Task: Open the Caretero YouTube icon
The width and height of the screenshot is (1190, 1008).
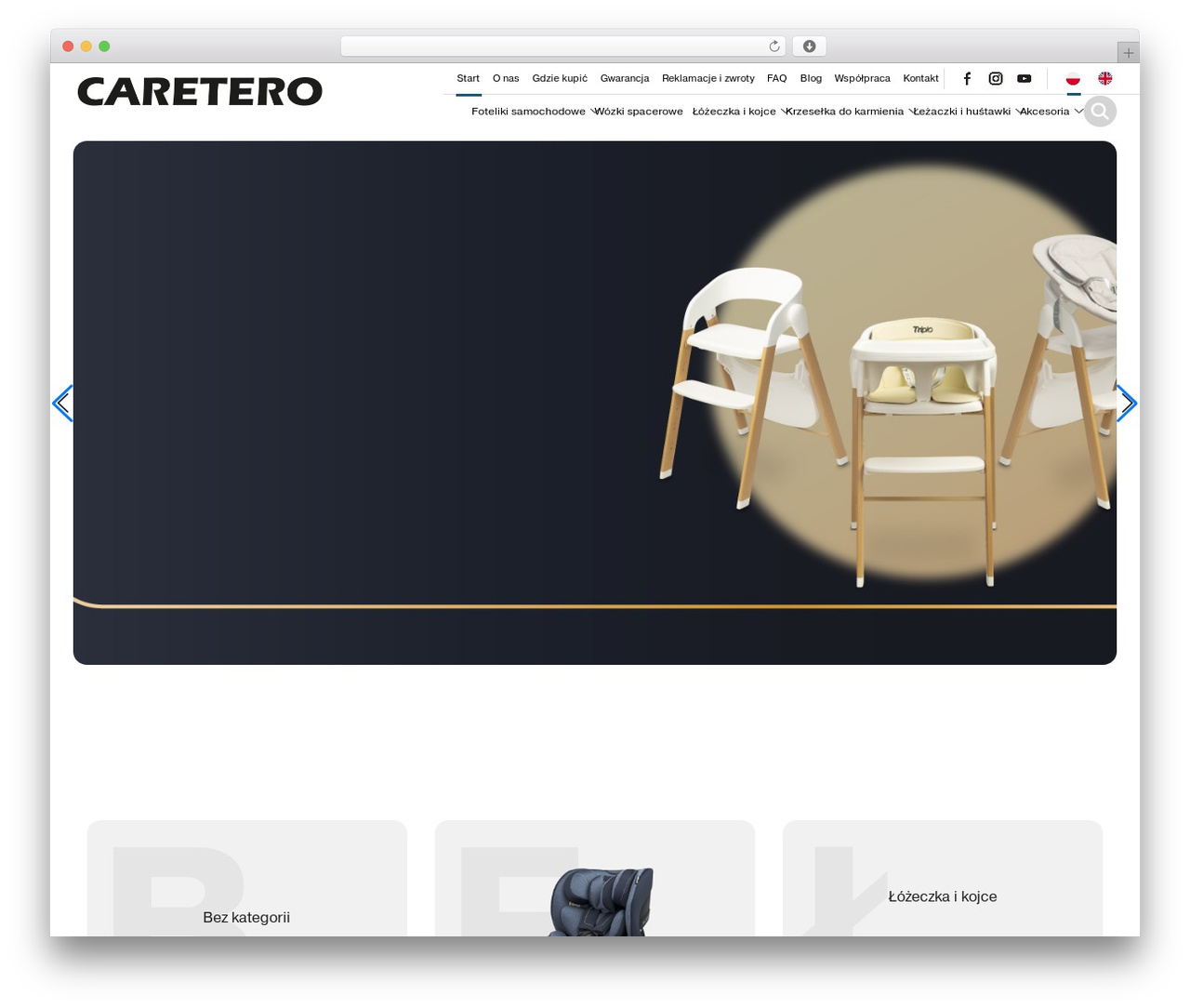Action: [1024, 79]
